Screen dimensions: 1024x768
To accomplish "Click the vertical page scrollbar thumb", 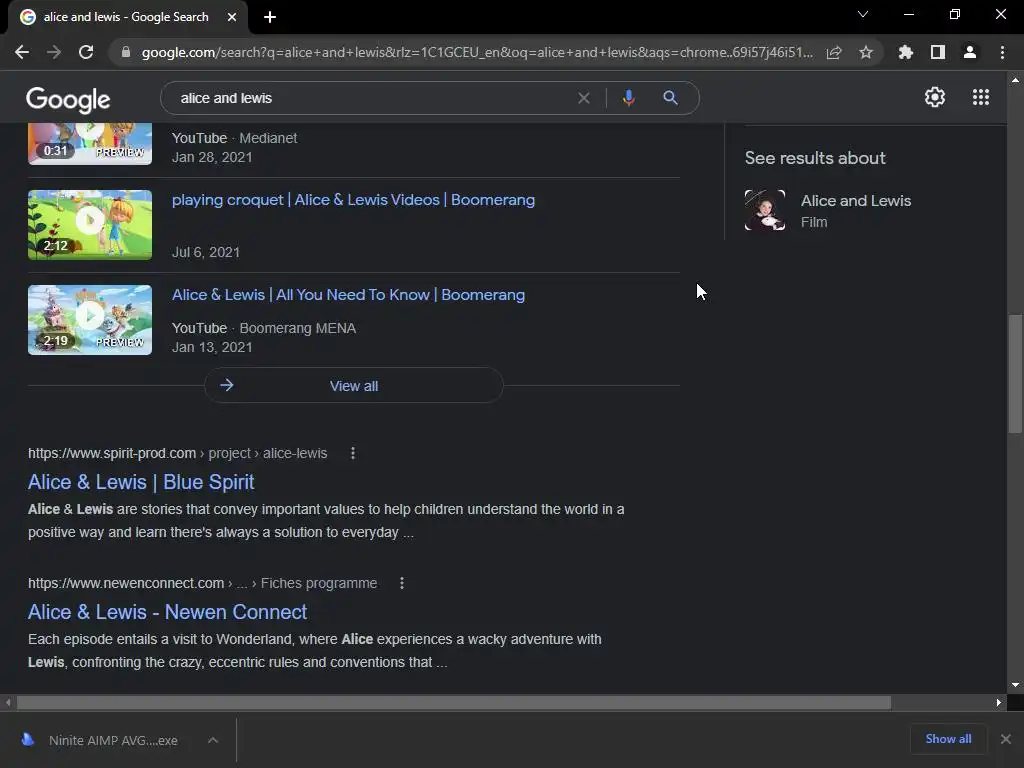I will [1015, 374].
